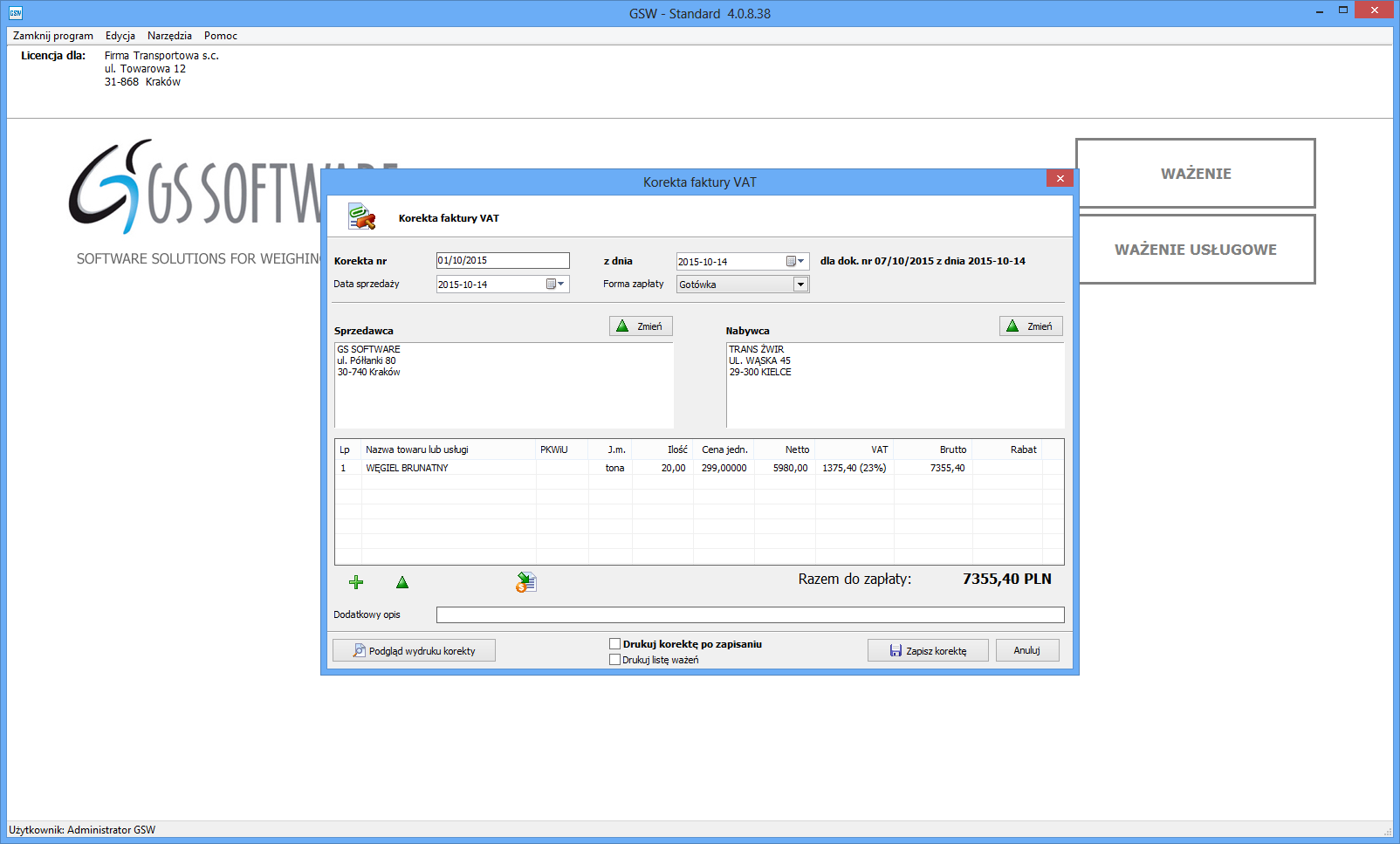Click the Dodatkowy opis text field

750,615
